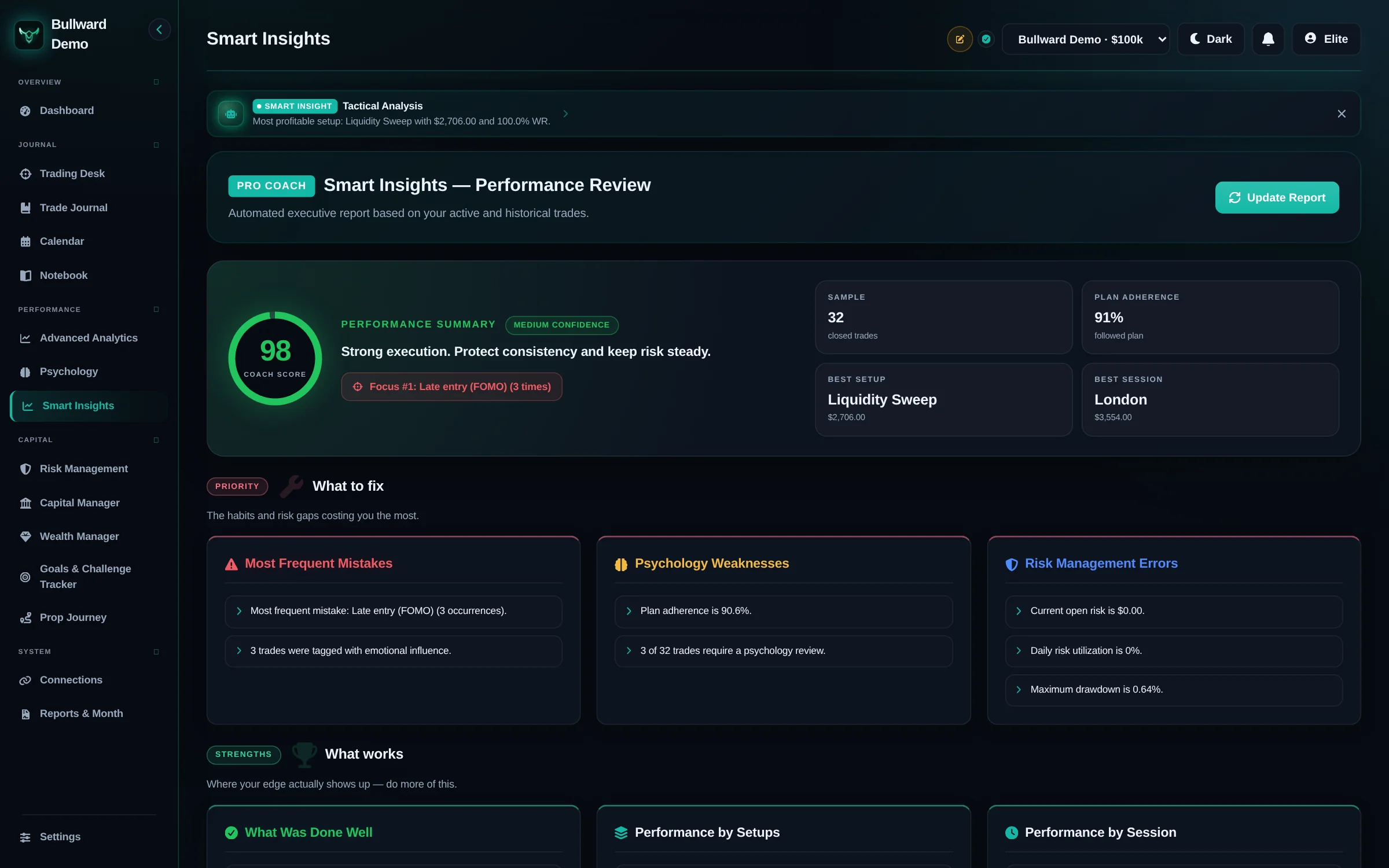Click the Wealth Manager gem icon

(25, 536)
